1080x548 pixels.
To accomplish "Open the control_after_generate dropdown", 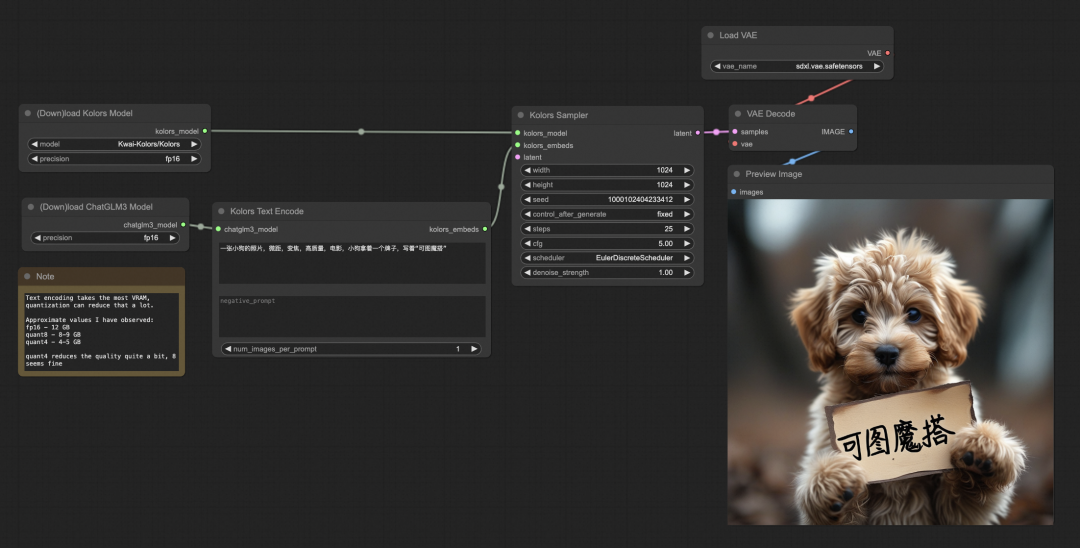I will pos(608,214).
